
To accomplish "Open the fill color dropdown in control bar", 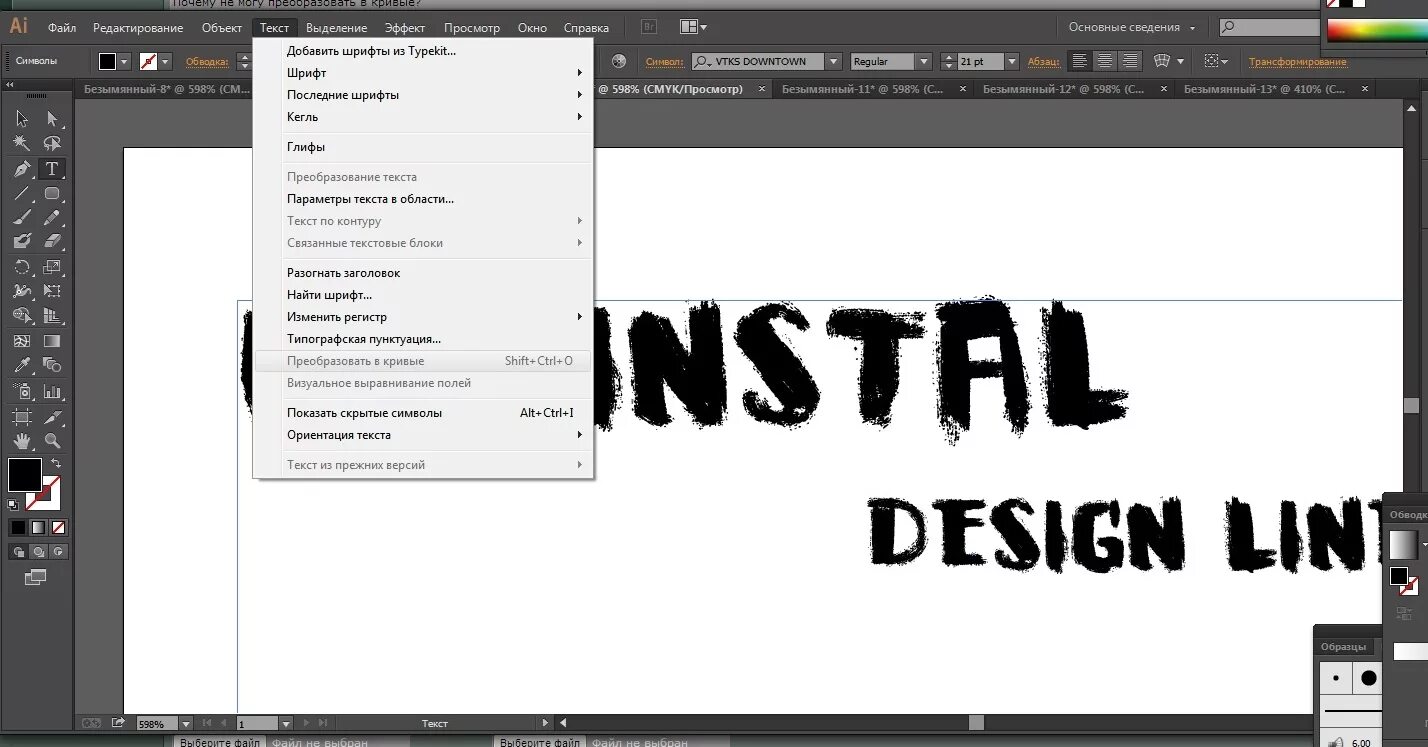I will (125, 61).
